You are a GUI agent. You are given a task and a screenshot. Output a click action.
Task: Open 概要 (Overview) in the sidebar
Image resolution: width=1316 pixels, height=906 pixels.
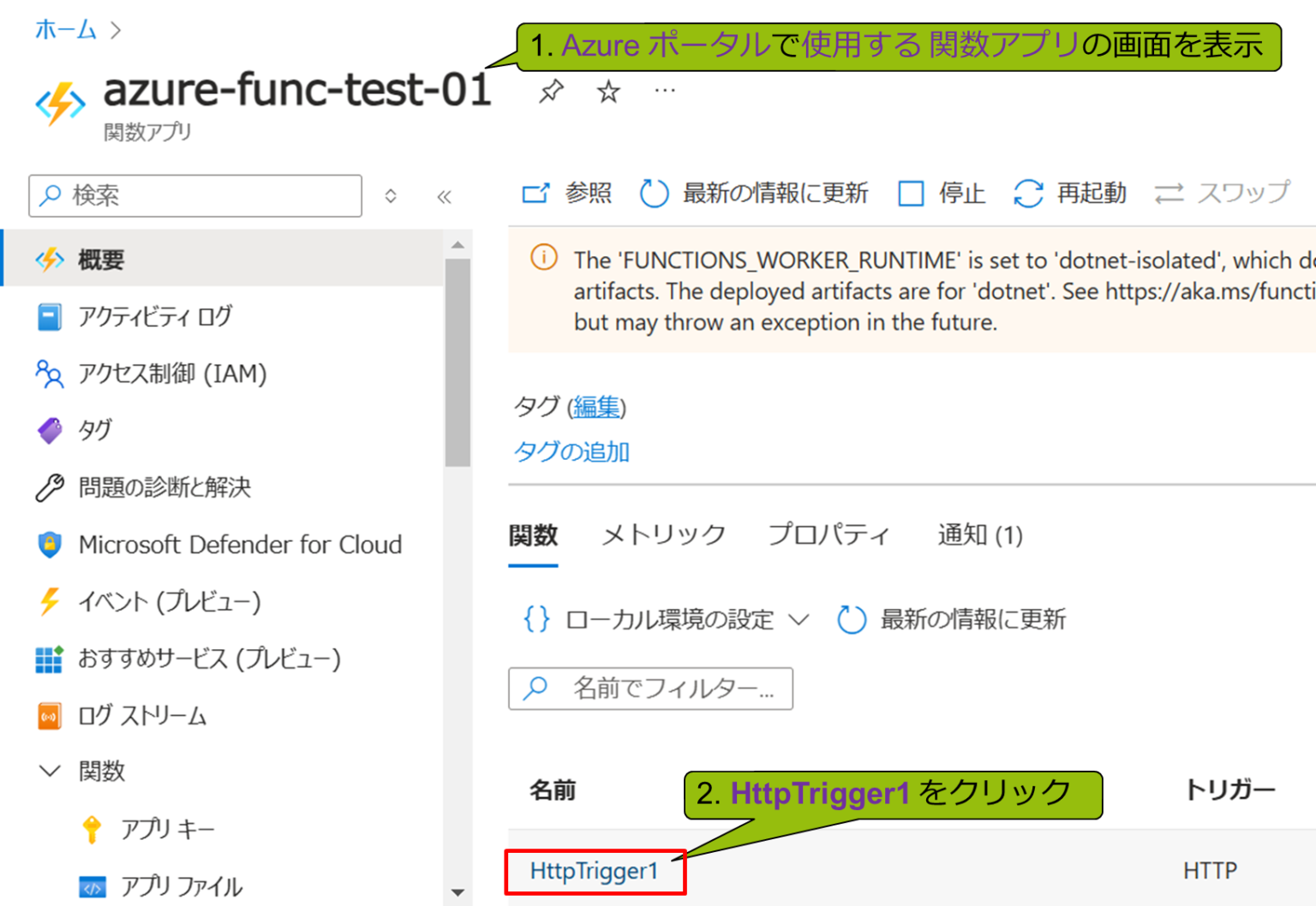point(101,259)
